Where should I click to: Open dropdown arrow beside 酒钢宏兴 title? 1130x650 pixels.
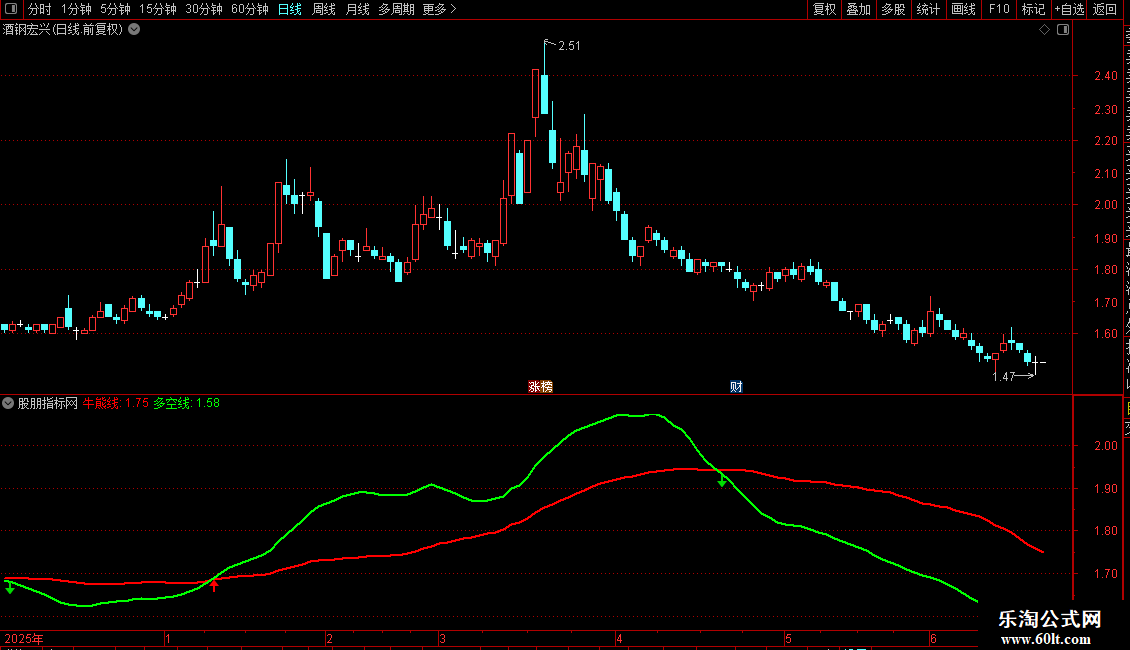pyautogui.click(x=134, y=30)
